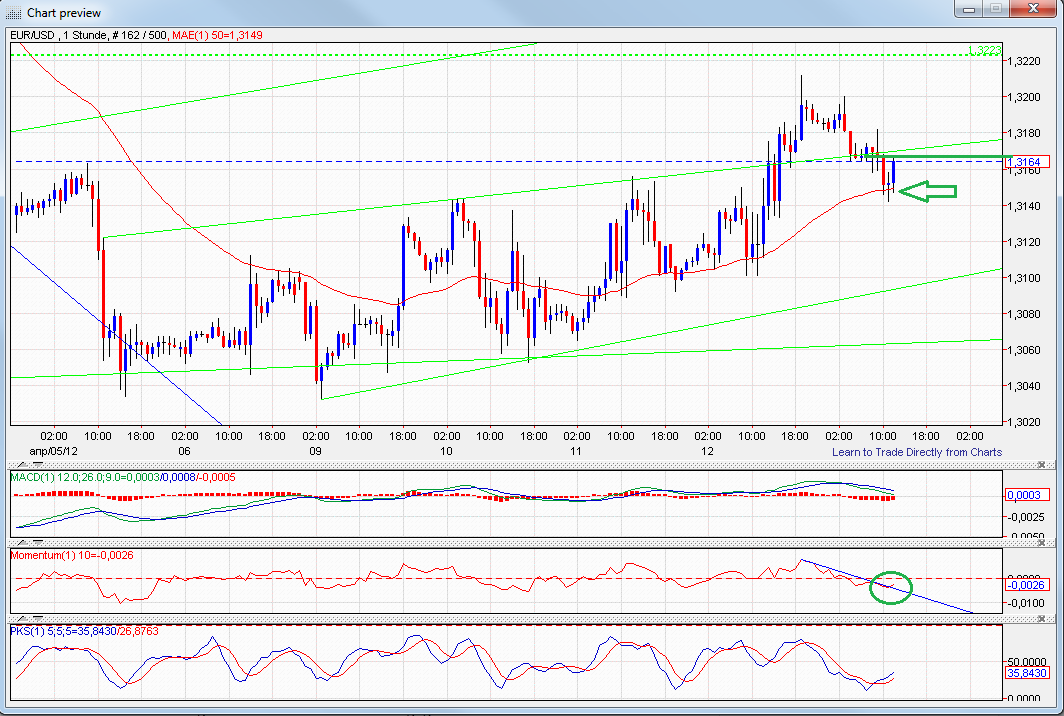Click the 50,0000 PKS axis label
The image size is (1064, 716).
click(1027, 661)
